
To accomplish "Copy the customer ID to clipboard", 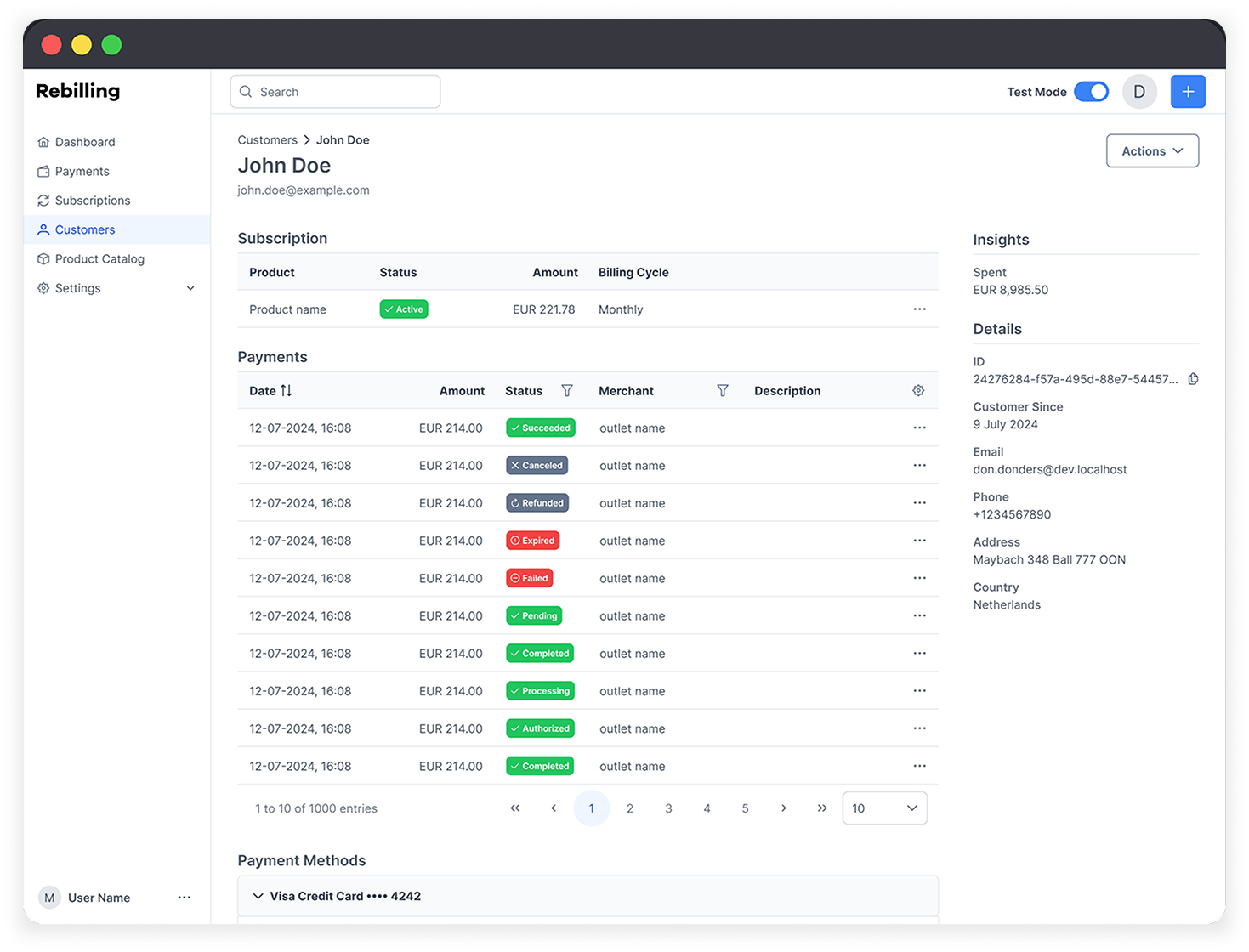I will 1193,379.
